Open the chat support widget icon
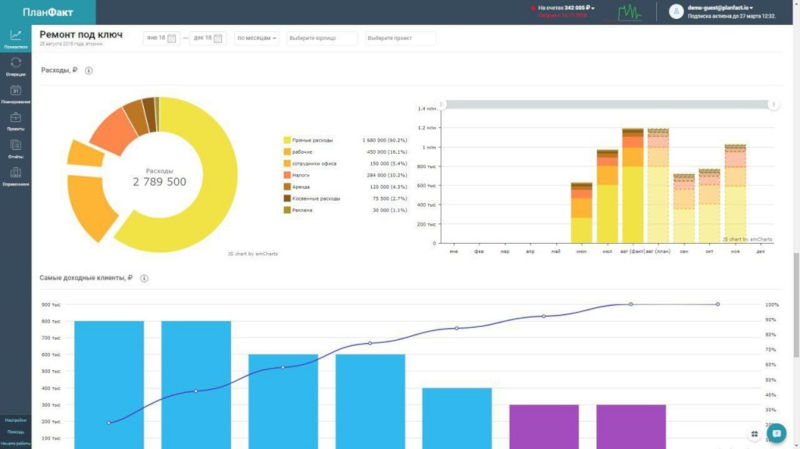 tap(776, 433)
